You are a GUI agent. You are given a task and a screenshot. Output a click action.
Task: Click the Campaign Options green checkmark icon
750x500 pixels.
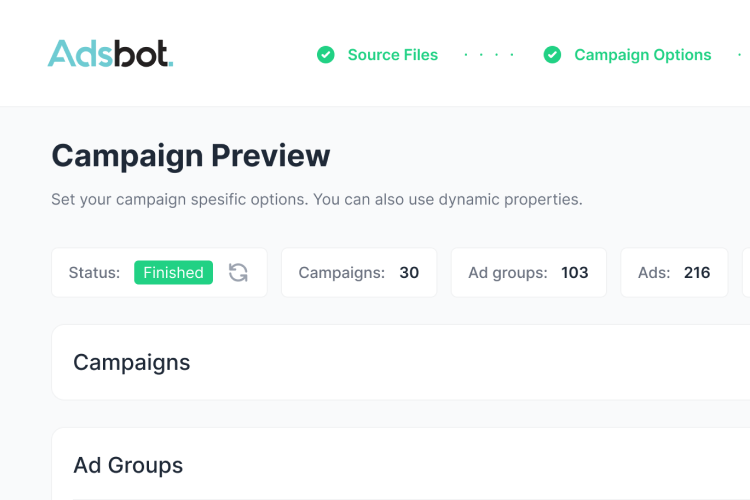(x=552, y=55)
